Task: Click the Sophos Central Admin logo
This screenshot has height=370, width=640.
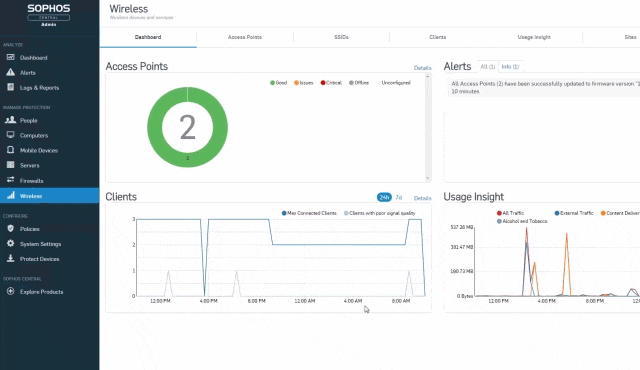Action: point(49,15)
